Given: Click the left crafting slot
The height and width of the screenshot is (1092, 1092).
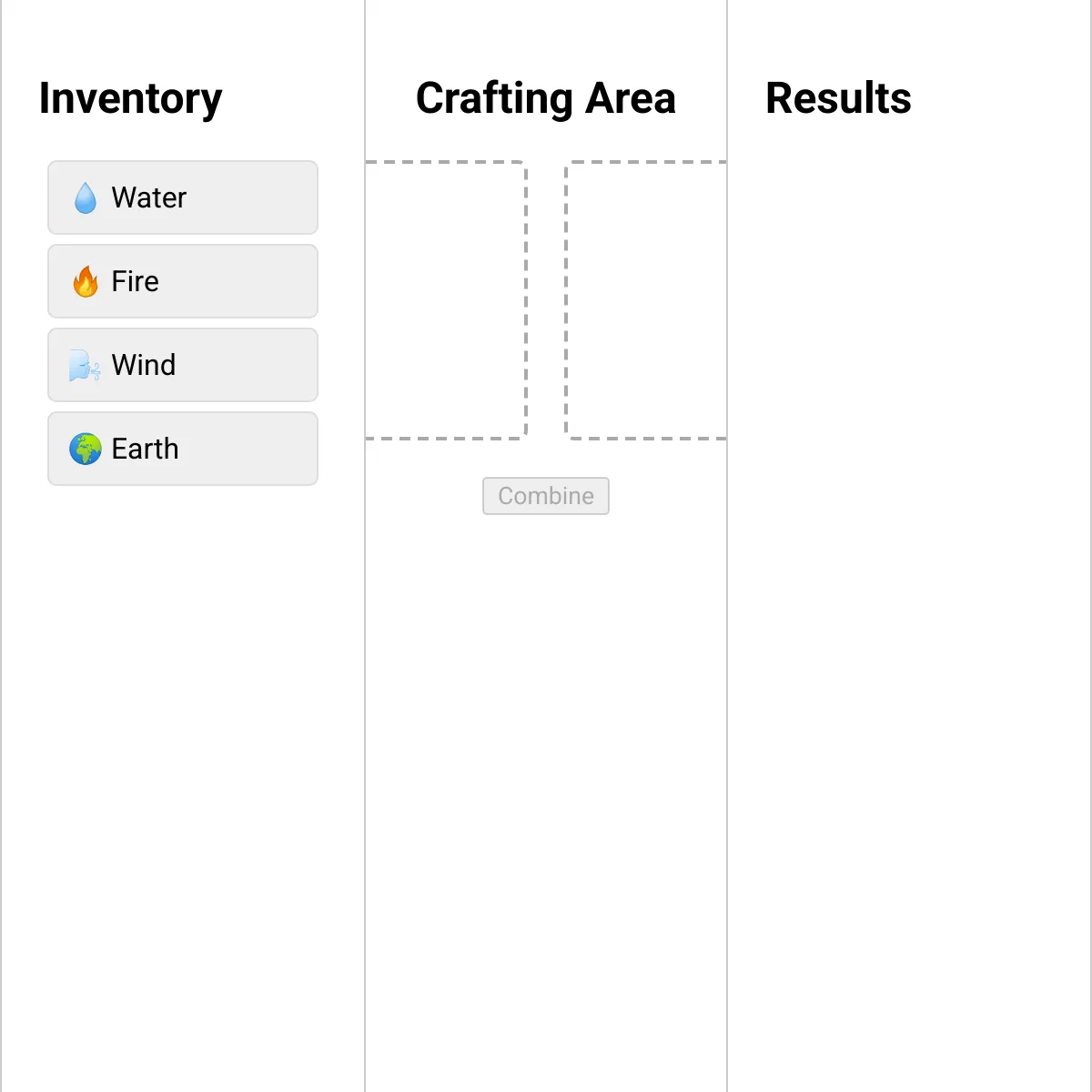Looking at the screenshot, I should point(446,300).
